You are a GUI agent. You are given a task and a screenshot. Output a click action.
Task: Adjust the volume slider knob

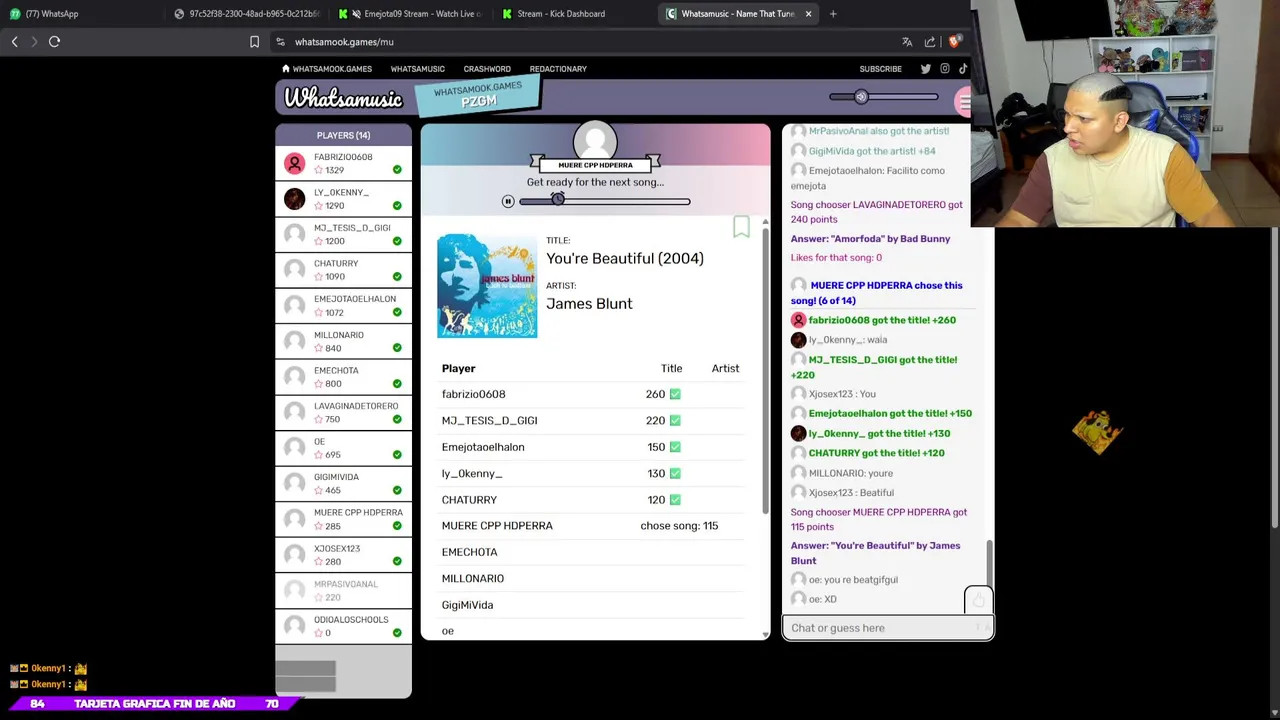coord(861,97)
